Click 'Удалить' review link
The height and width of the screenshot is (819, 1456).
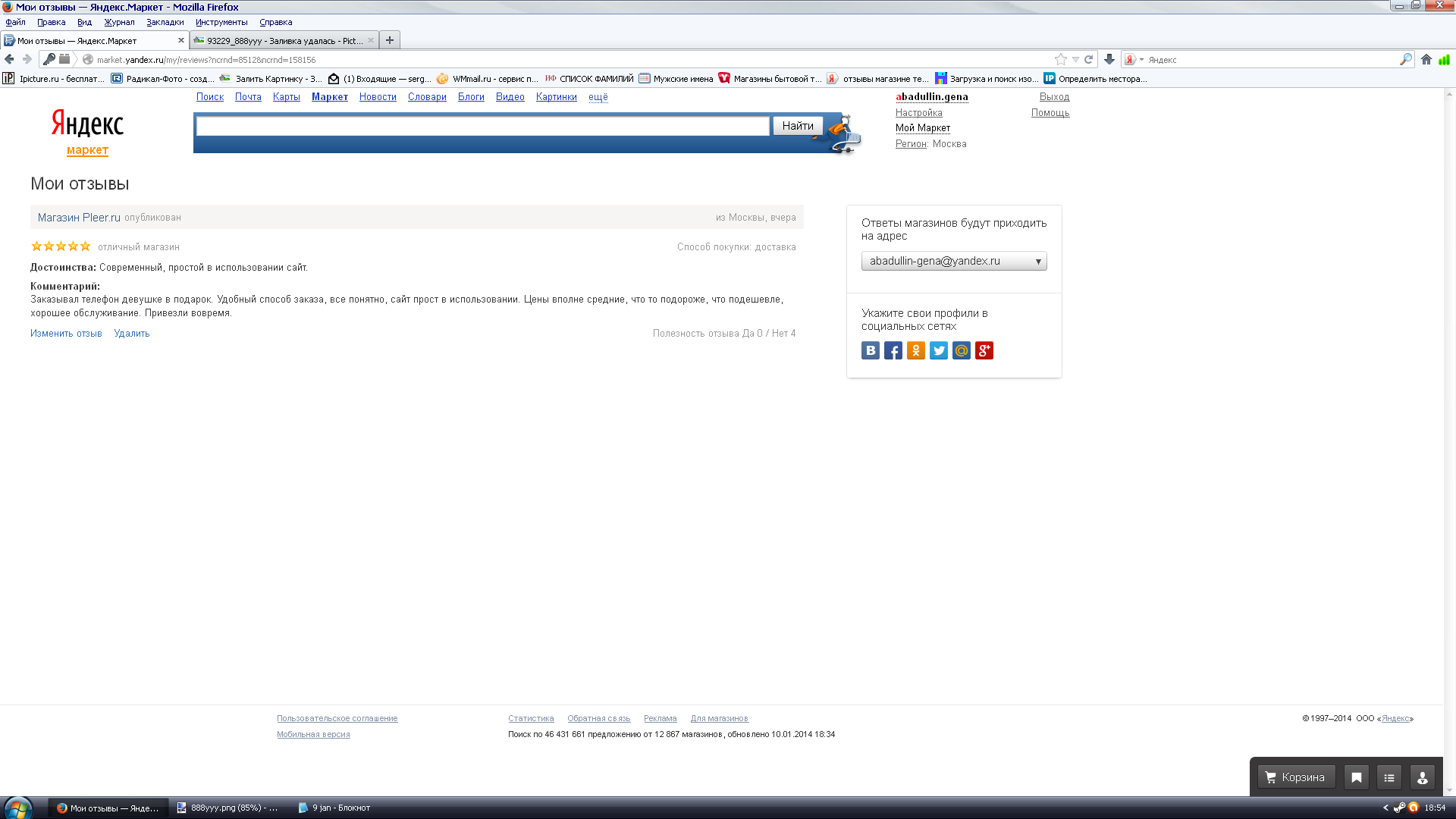[x=132, y=334]
